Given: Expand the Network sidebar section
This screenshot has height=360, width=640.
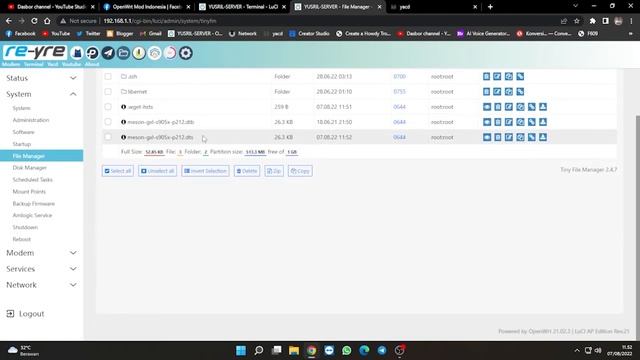Looking at the screenshot, I should point(41,285).
